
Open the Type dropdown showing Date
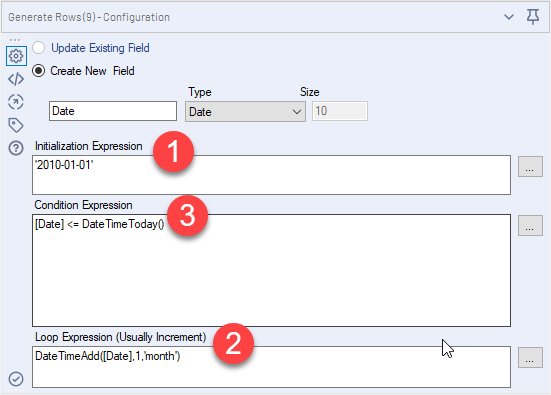pyautogui.click(x=245, y=112)
